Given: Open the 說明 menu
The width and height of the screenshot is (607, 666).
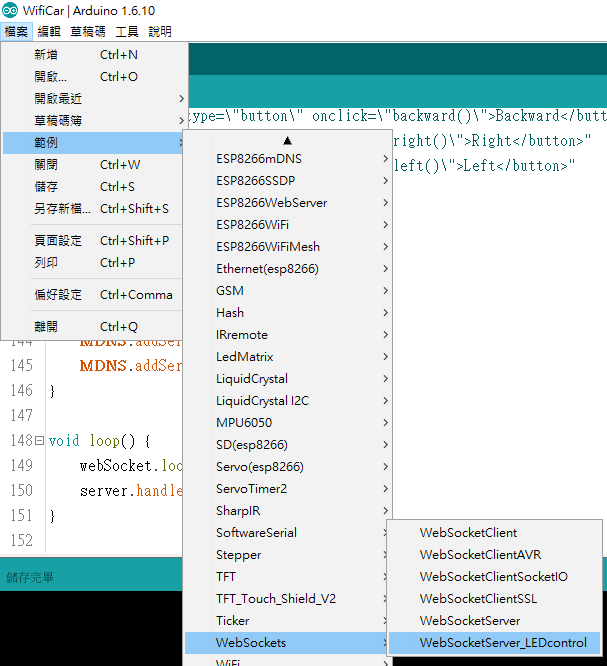Looking at the screenshot, I should [x=160, y=32].
